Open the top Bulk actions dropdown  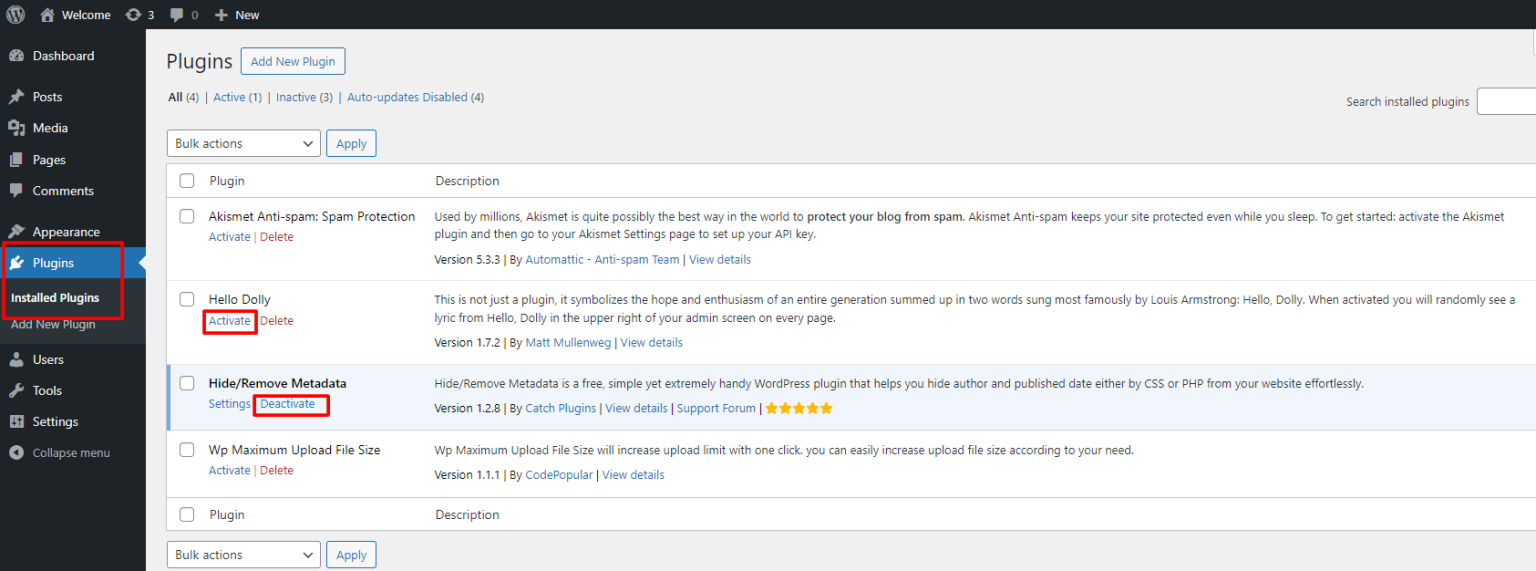pyautogui.click(x=243, y=144)
